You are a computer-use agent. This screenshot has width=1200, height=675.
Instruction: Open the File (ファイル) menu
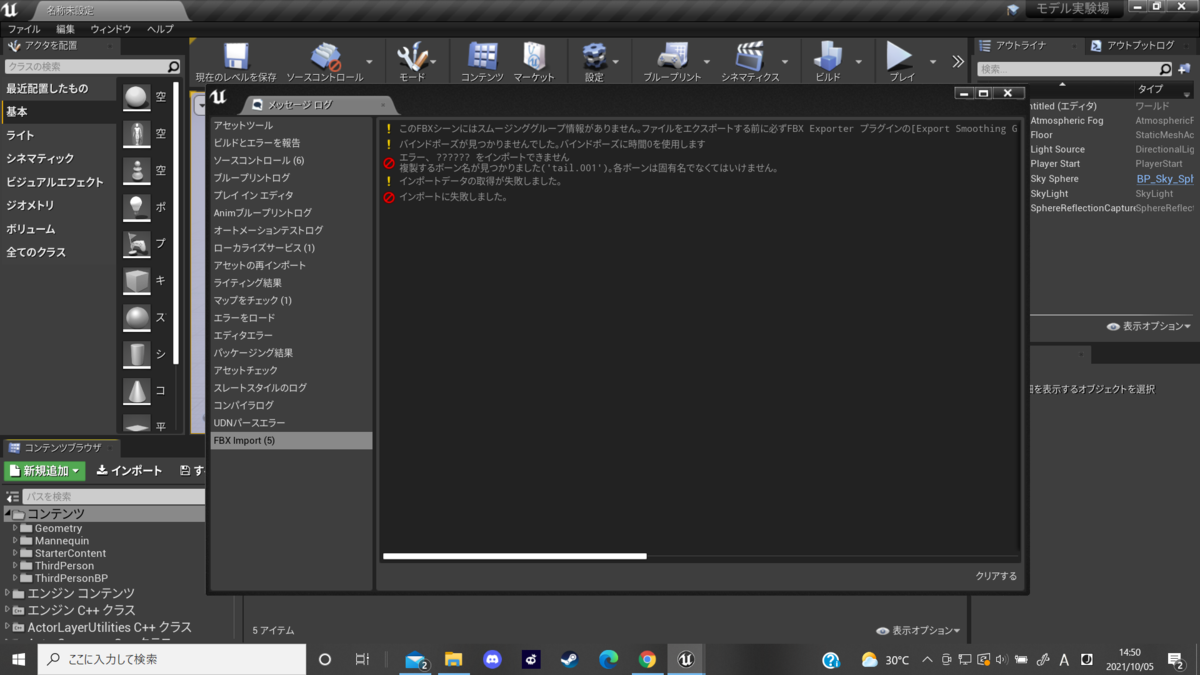pos(24,29)
